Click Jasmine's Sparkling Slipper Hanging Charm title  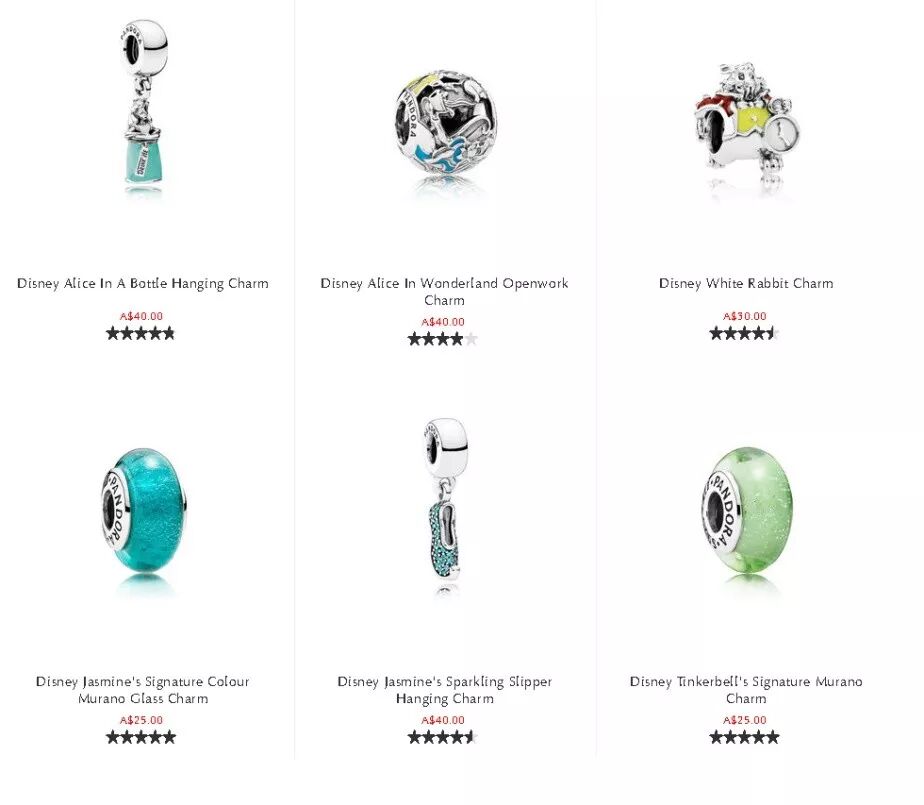point(444,690)
